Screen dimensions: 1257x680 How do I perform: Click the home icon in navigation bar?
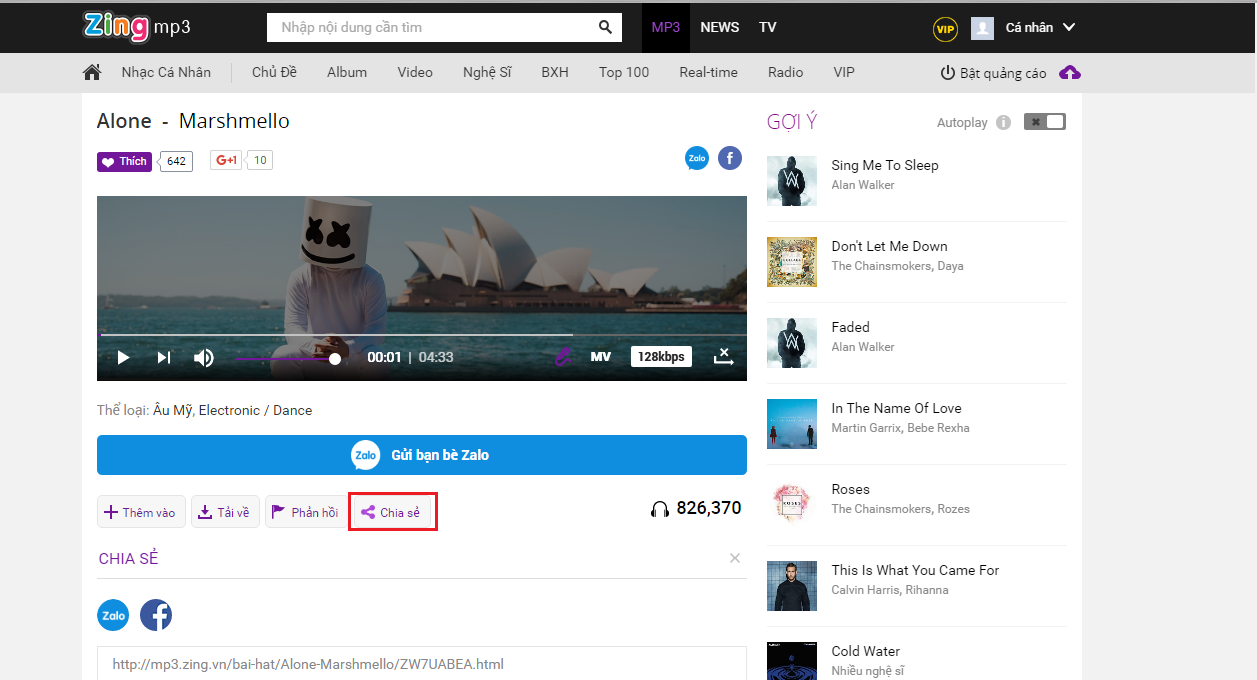click(x=92, y=72)
